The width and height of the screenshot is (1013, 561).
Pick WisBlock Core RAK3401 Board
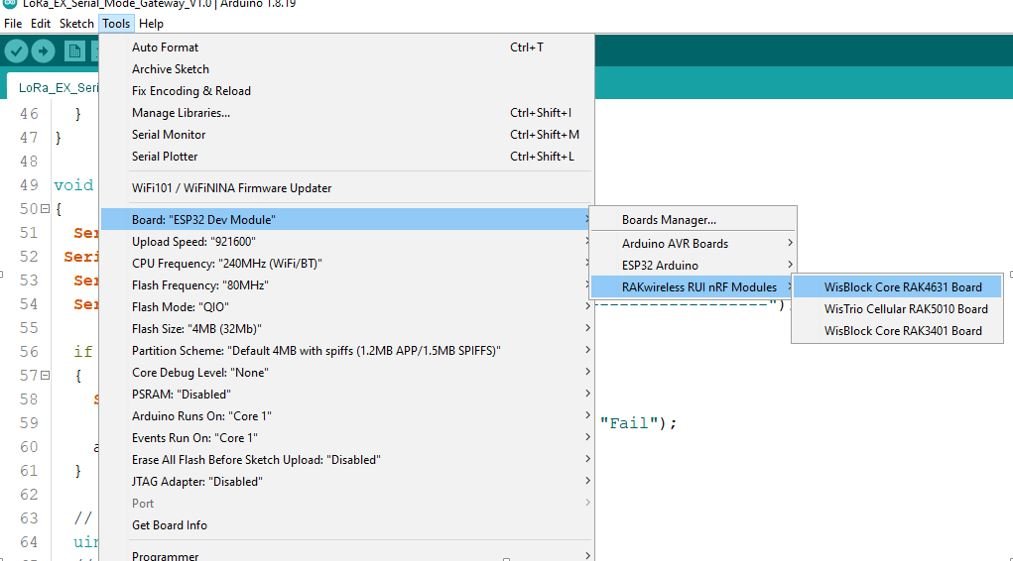tap(902, 331)
